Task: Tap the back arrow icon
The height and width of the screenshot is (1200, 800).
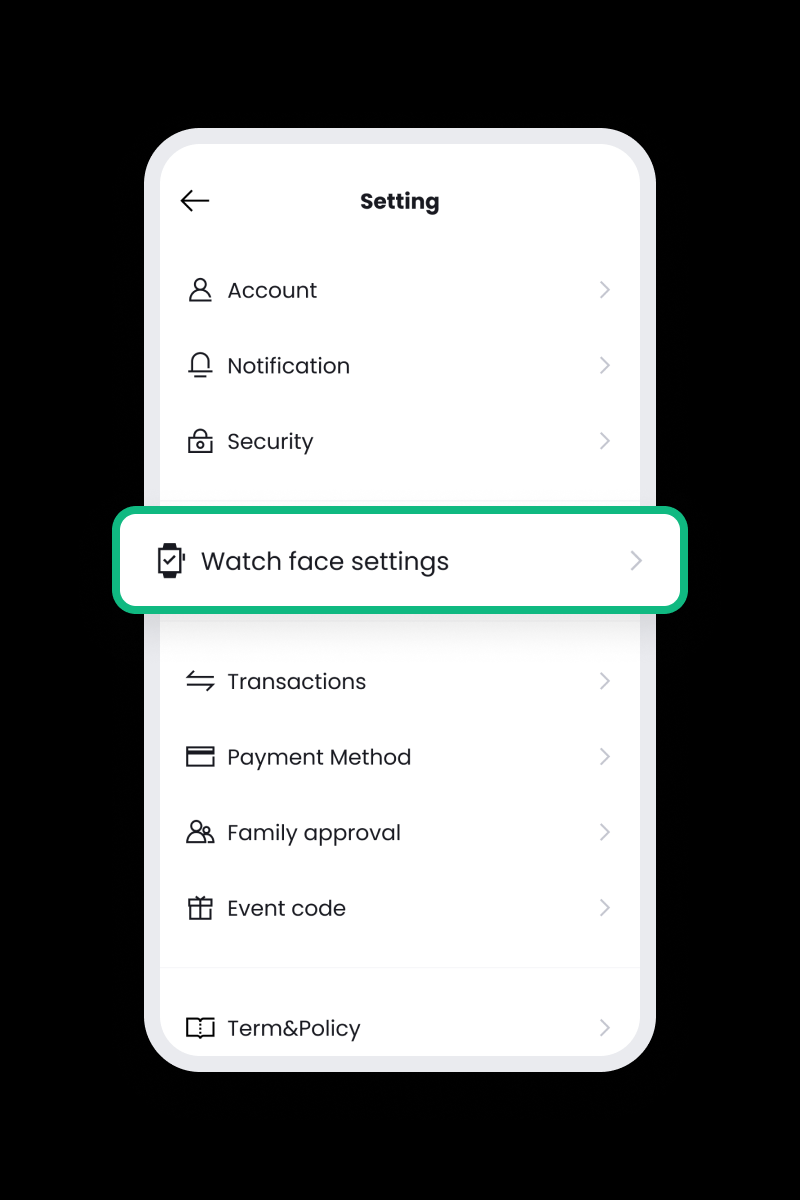Action: (195, 201)
